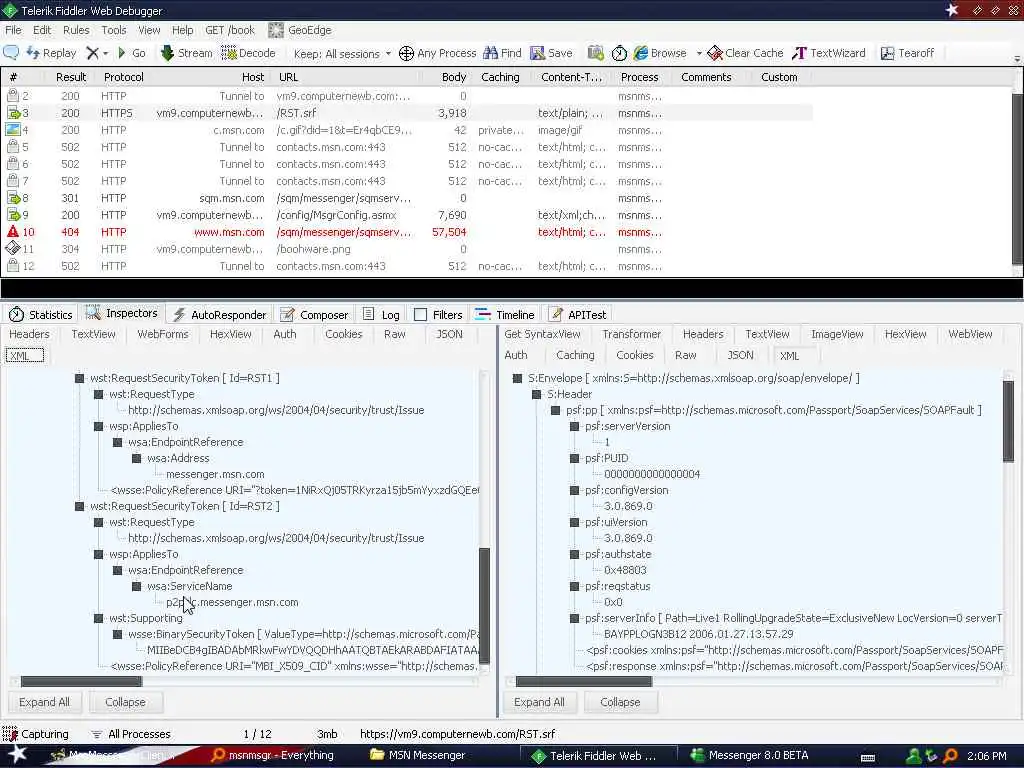Viewport: 1024px width, 768px height.
Task: Enable Stream mode
Action: click(186, 53)
